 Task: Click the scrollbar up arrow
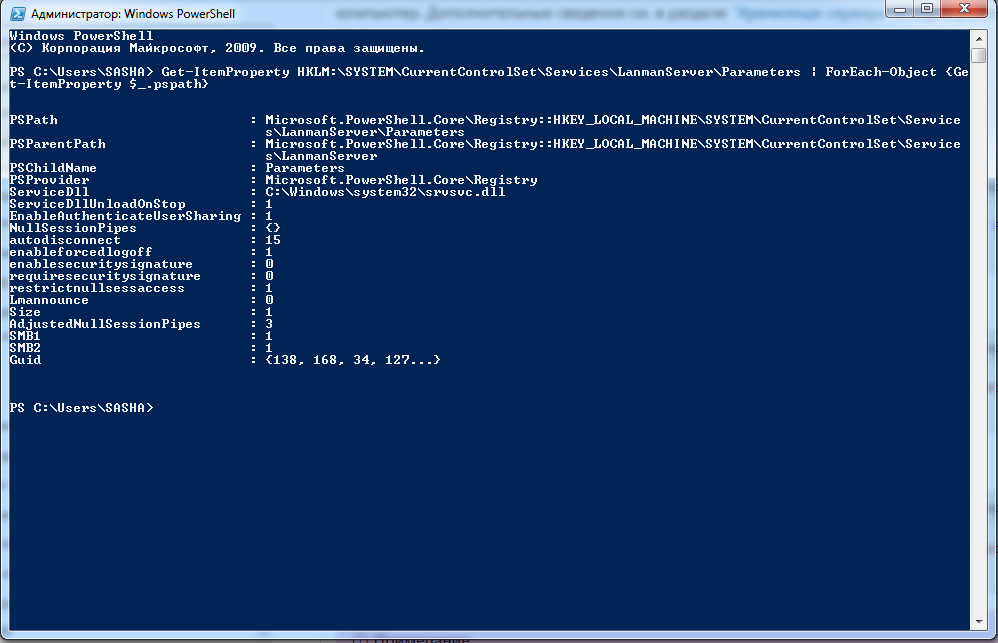pos(979,37)
